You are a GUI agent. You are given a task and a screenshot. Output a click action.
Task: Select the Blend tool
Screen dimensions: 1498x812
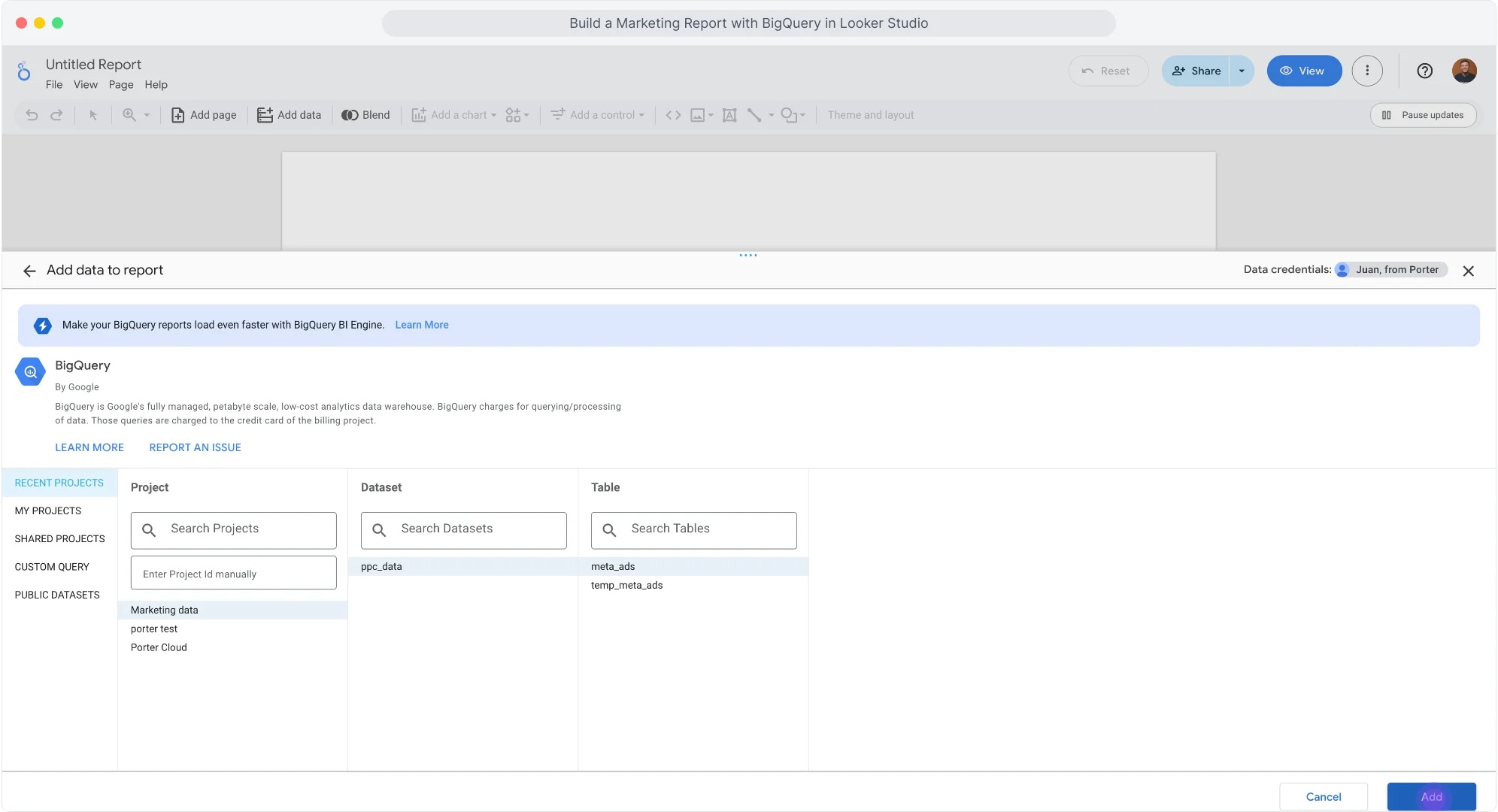[366, 114]
